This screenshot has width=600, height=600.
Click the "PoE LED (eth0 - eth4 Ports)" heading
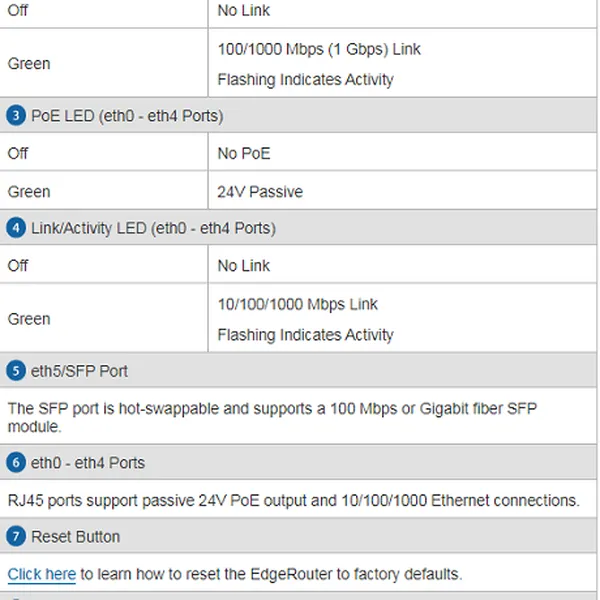point(127,116)
